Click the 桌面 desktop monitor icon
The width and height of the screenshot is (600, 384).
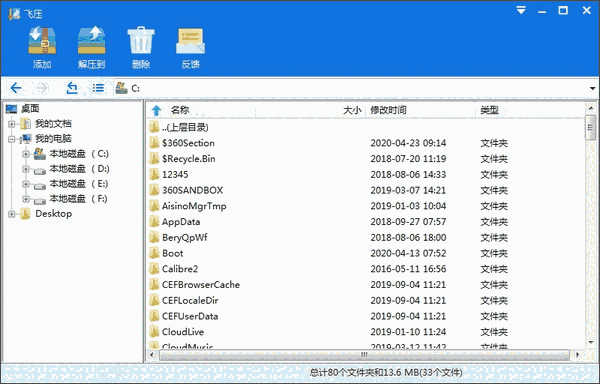(x=11, y=109)
